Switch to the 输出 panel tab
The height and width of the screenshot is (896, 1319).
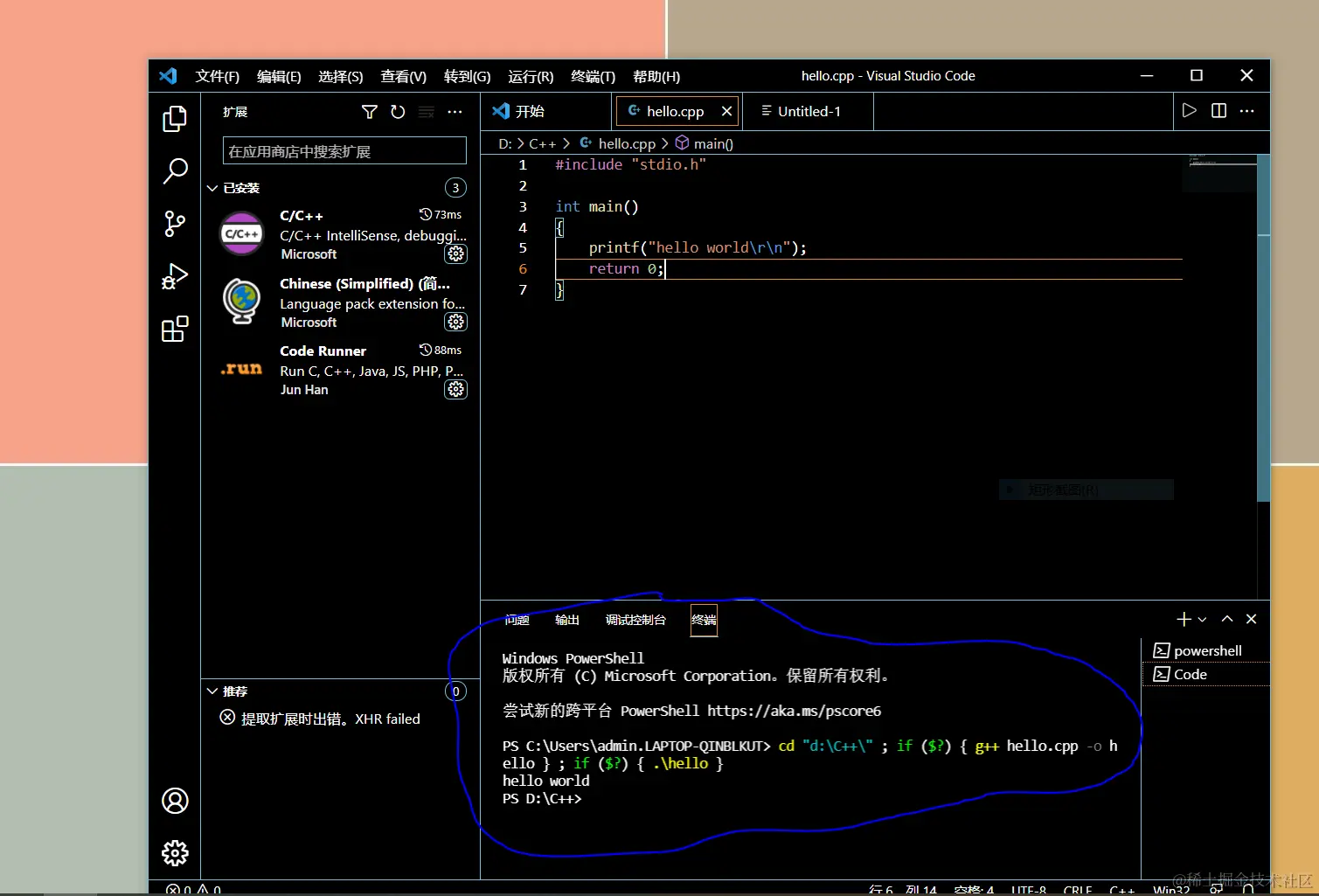coord(567,620)
